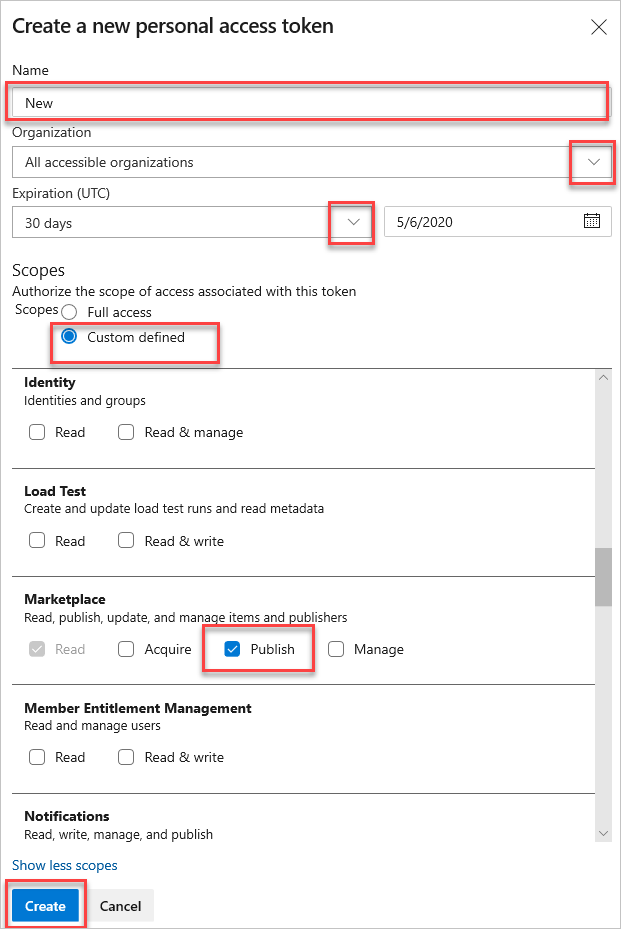Tick the Marketplace Acquire checkbox
The image size is (621, 929).
coord(126,649)
